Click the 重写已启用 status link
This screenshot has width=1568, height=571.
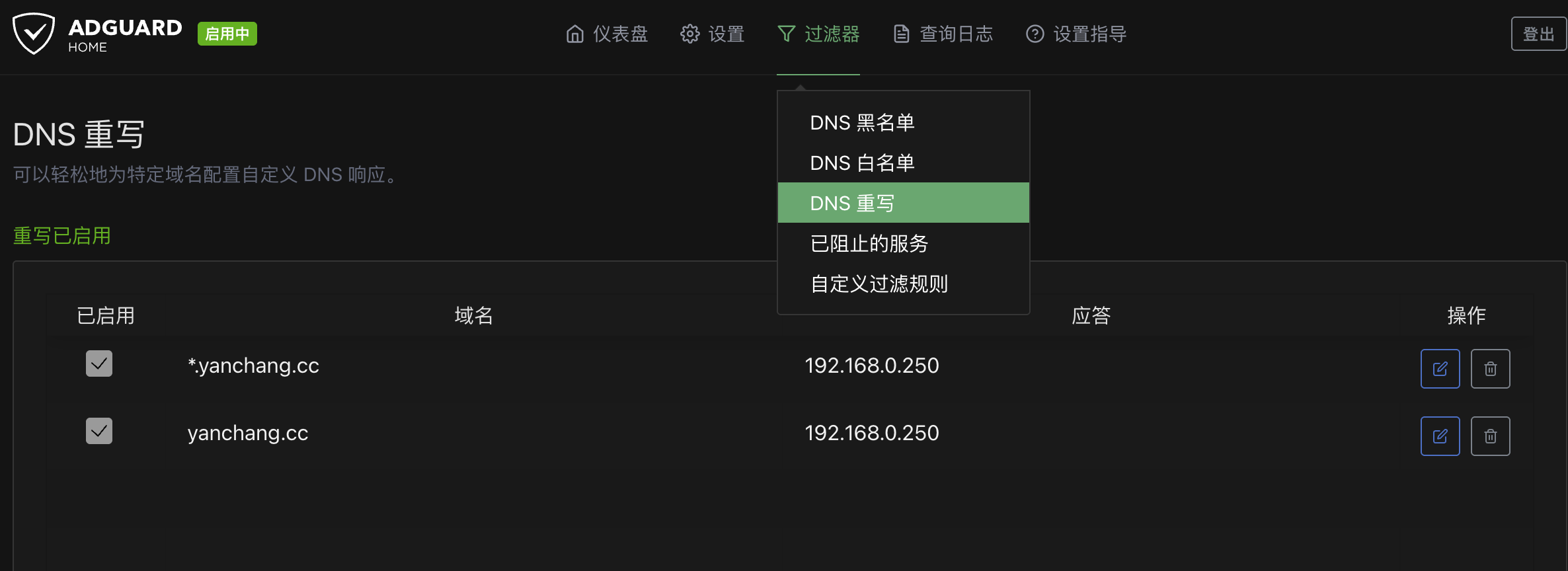[x=62, y=236]
